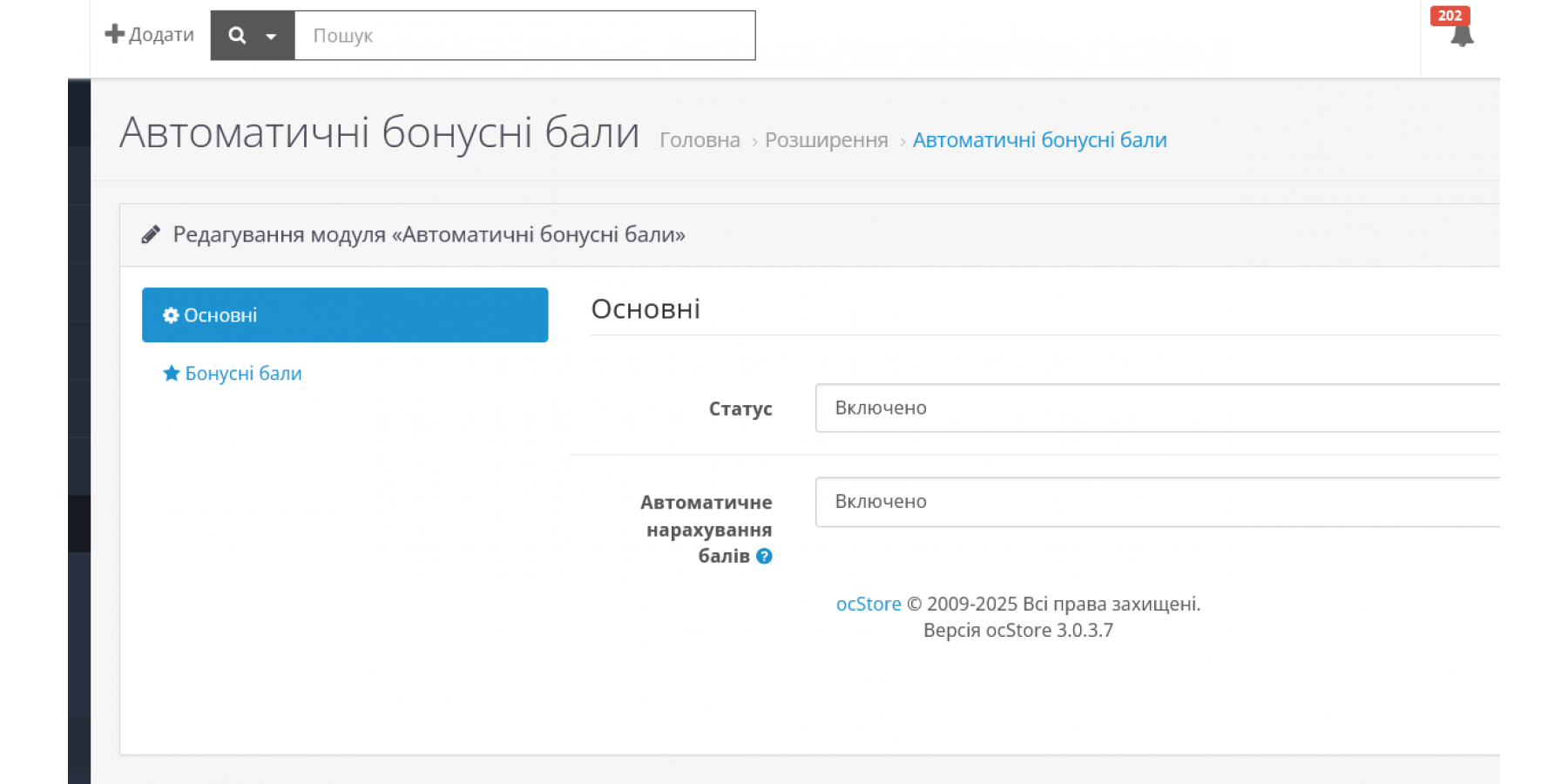Image resolution: width=1568 pixels, height=784 pixels.
Task: Open the Статус dropdown
Action: click(1157, 408)
